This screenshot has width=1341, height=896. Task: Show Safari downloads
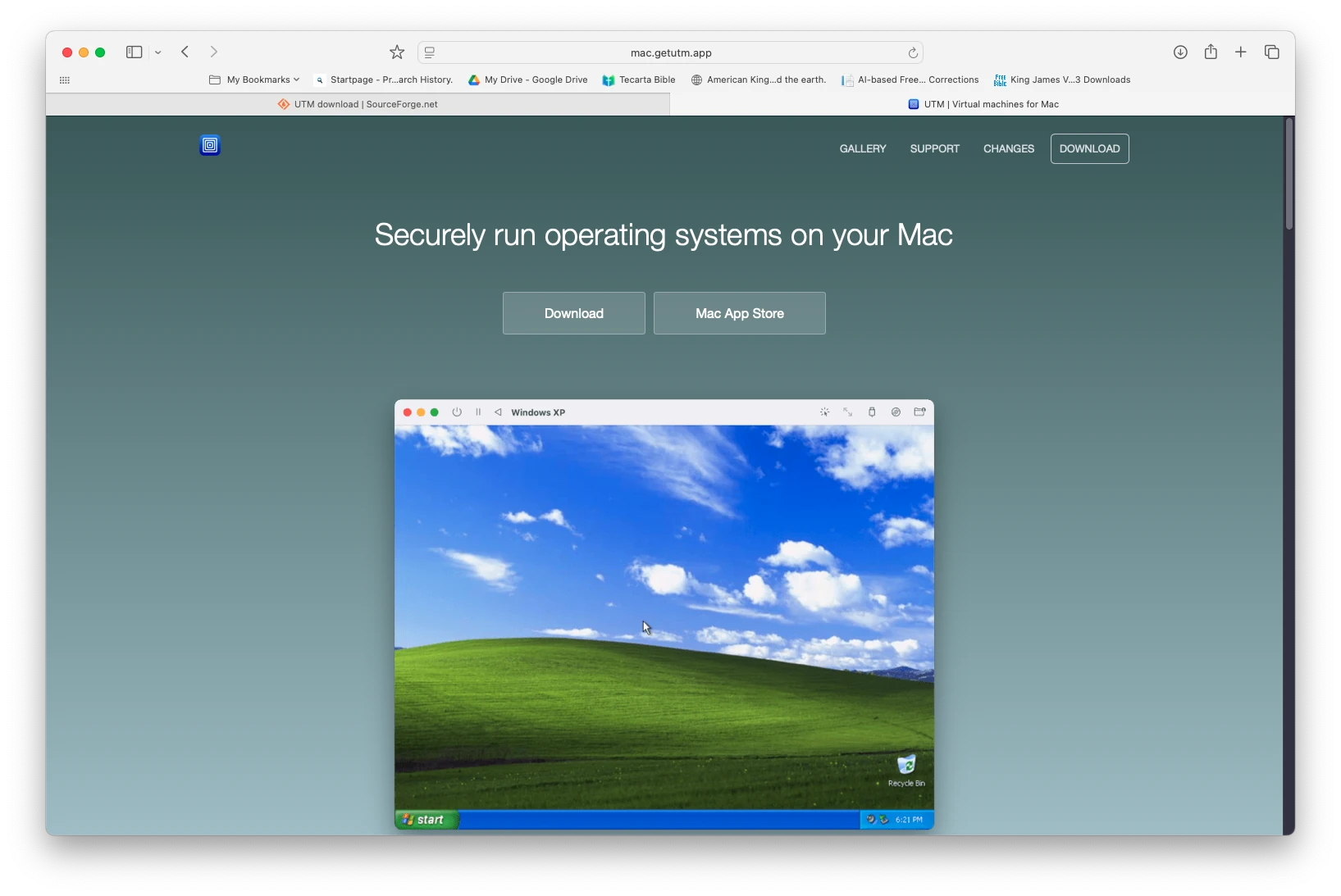pos(1180,52)
